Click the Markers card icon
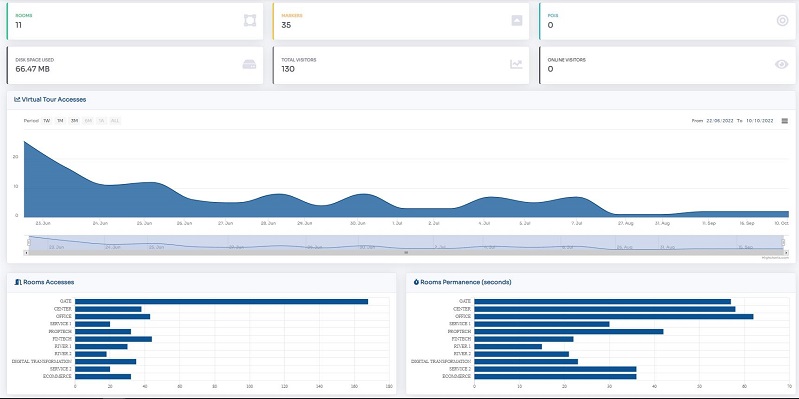Viewport: 799px width, 399px height. click(517, 20)
